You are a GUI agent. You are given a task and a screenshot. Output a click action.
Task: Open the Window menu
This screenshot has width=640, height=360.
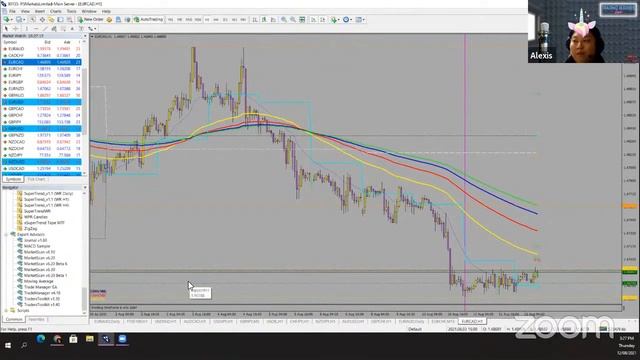tap(89, 11)
